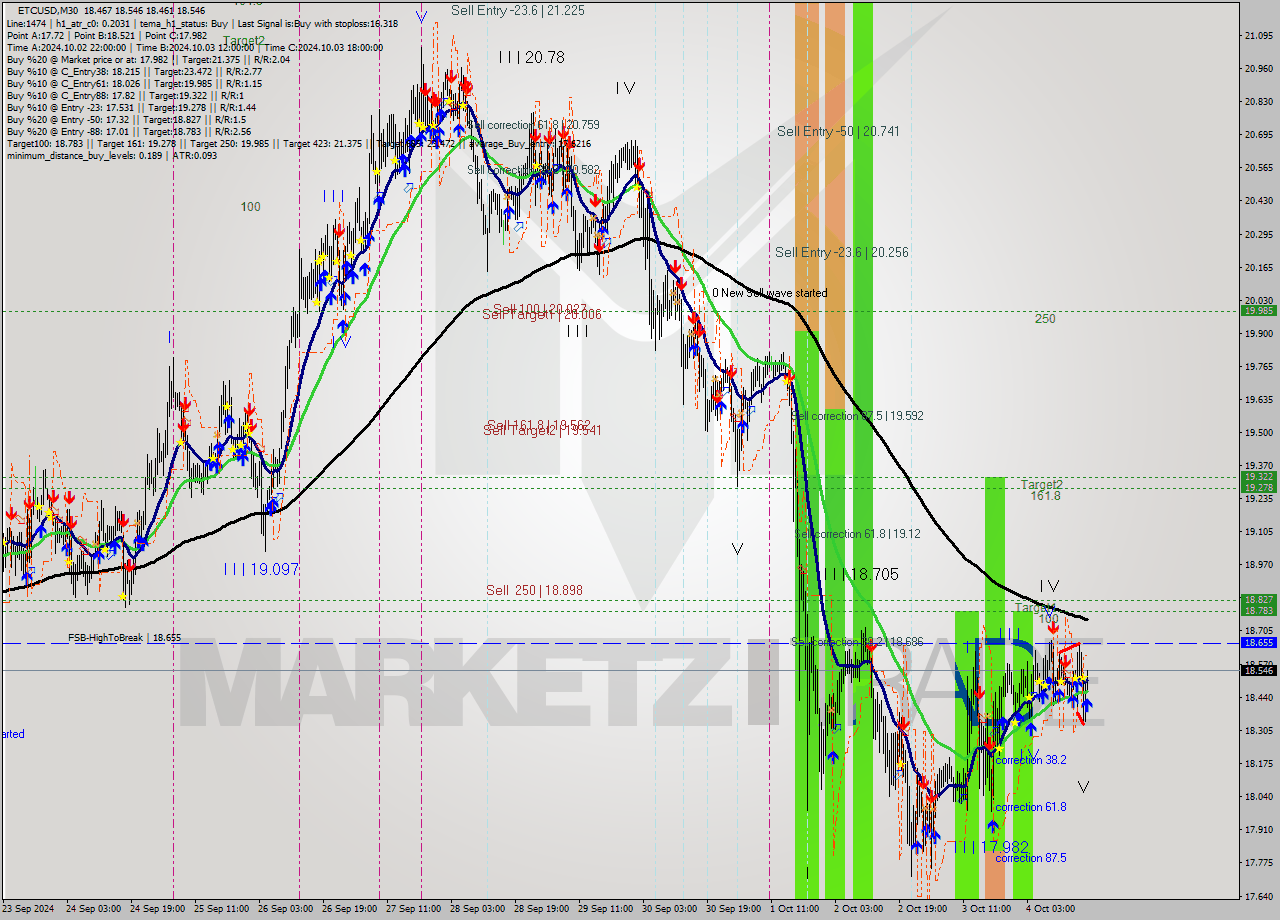Click the 21.095 price scale value
Image resolution: width=1280 pixels, height=920 pixels.
pyautogui.click(x=1258, y=36)
